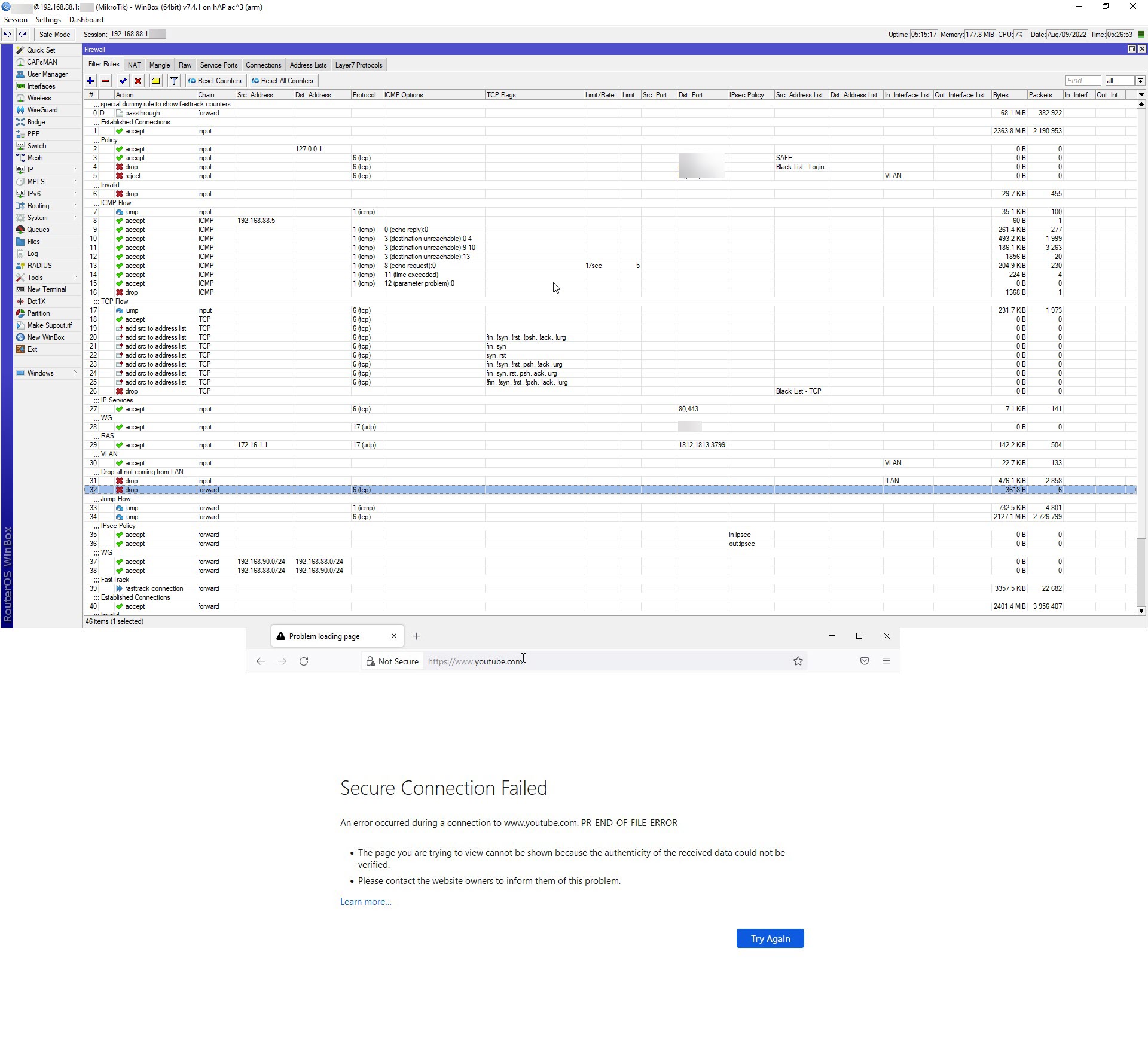Open column selector dropdown arrow in table header
This screenshot has height=1052, width=1148.
1141,95
